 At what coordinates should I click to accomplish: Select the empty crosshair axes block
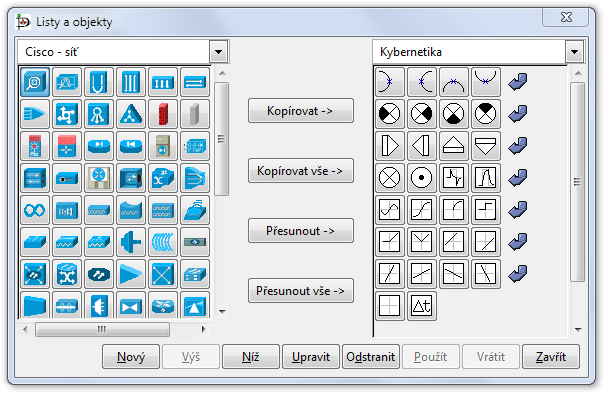[x=390, y=306]
